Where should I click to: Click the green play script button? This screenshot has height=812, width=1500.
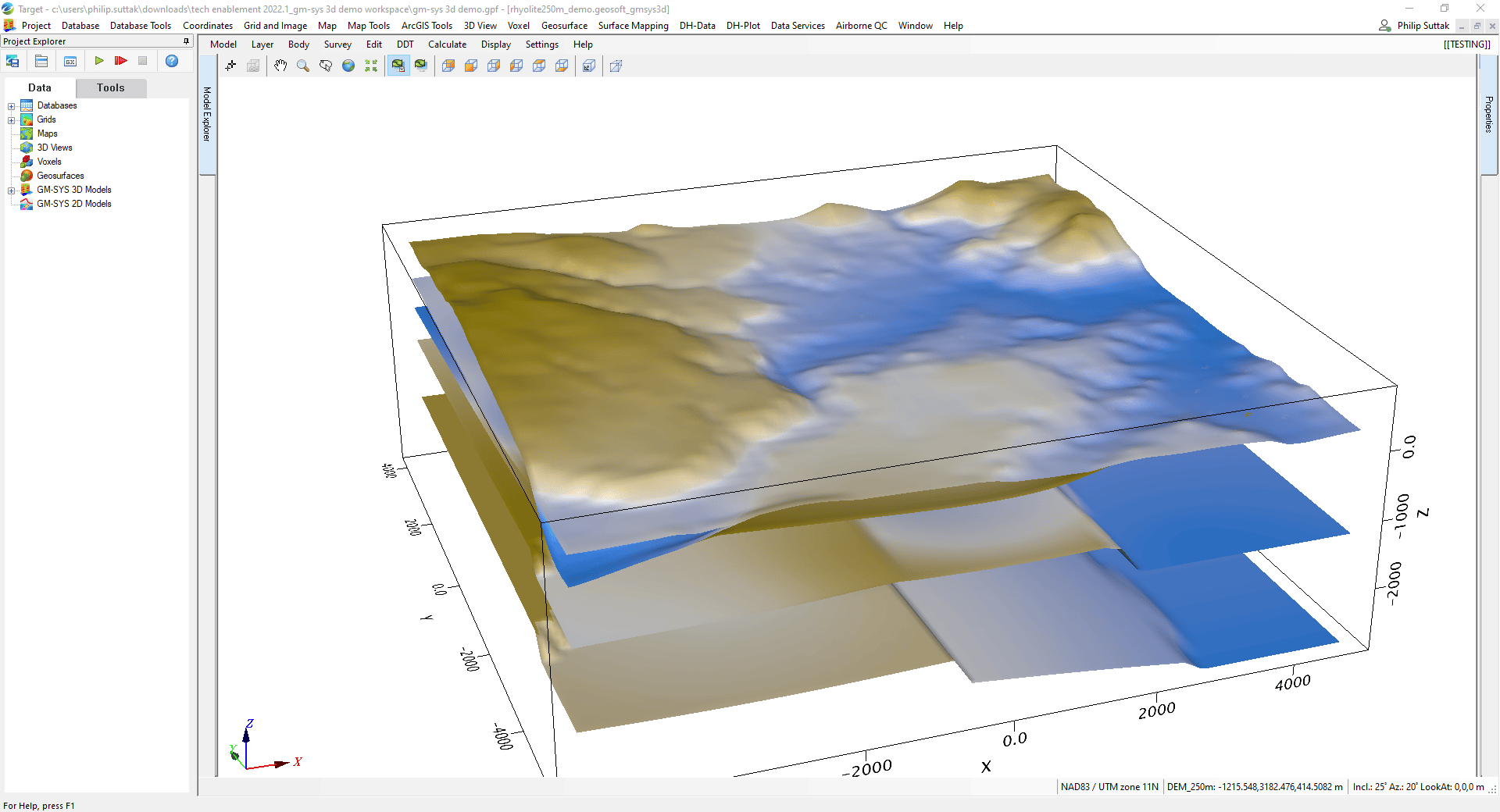[99, 61]
